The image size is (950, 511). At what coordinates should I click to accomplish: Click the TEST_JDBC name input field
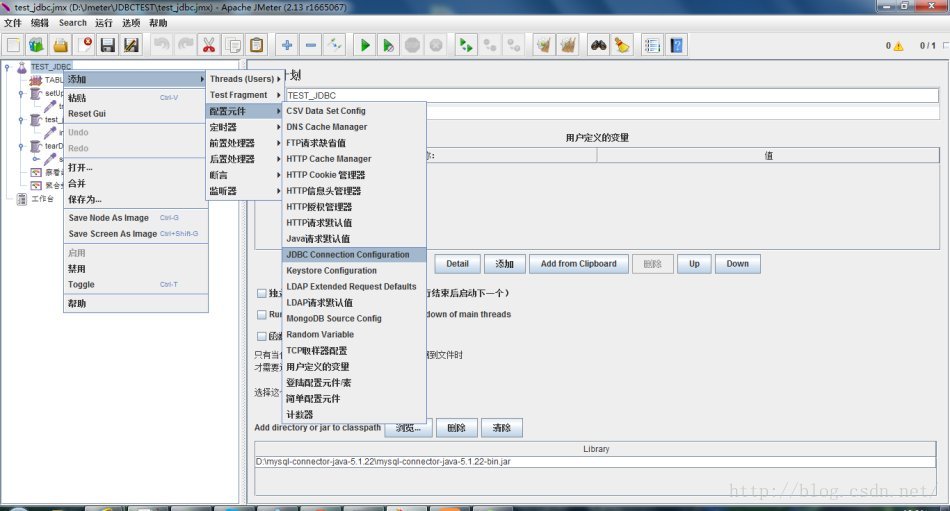point(612,95)
